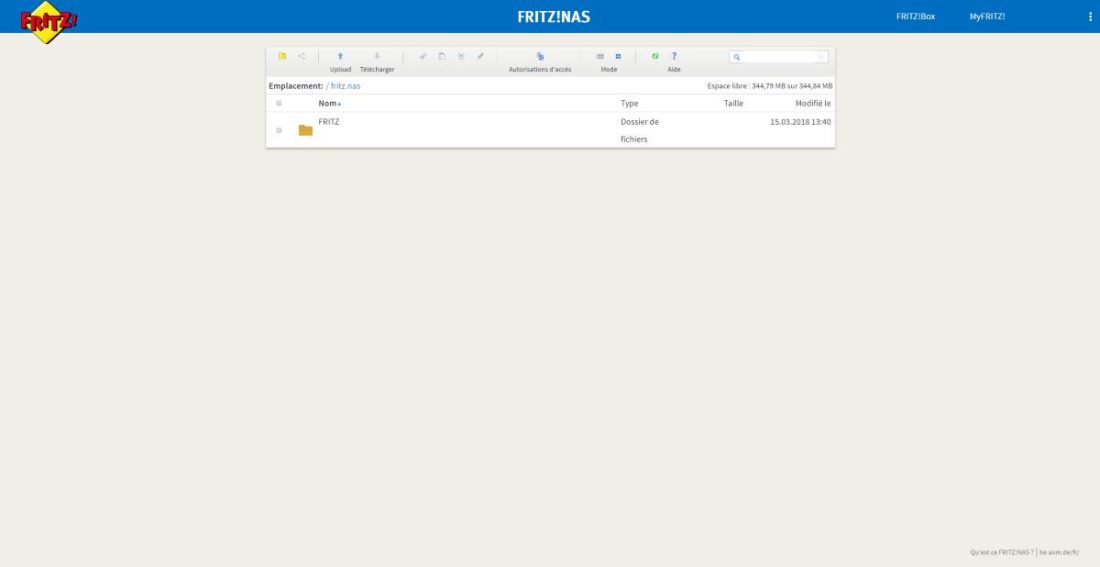The height and width of the screenshot is (567, 1100).
Task: Open help with question mark icon
Action: (x=674, y=56)
